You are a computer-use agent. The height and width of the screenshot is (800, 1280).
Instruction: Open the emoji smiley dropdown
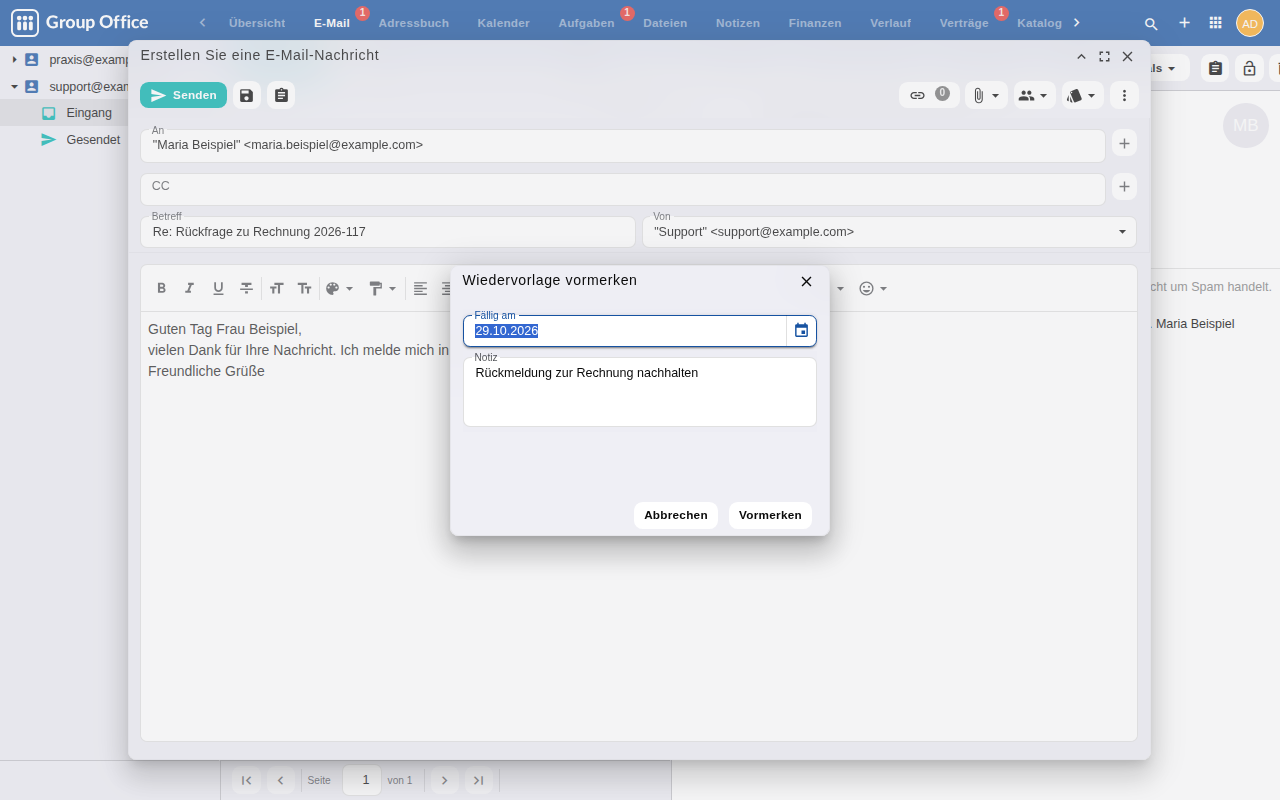coord(873,288)
